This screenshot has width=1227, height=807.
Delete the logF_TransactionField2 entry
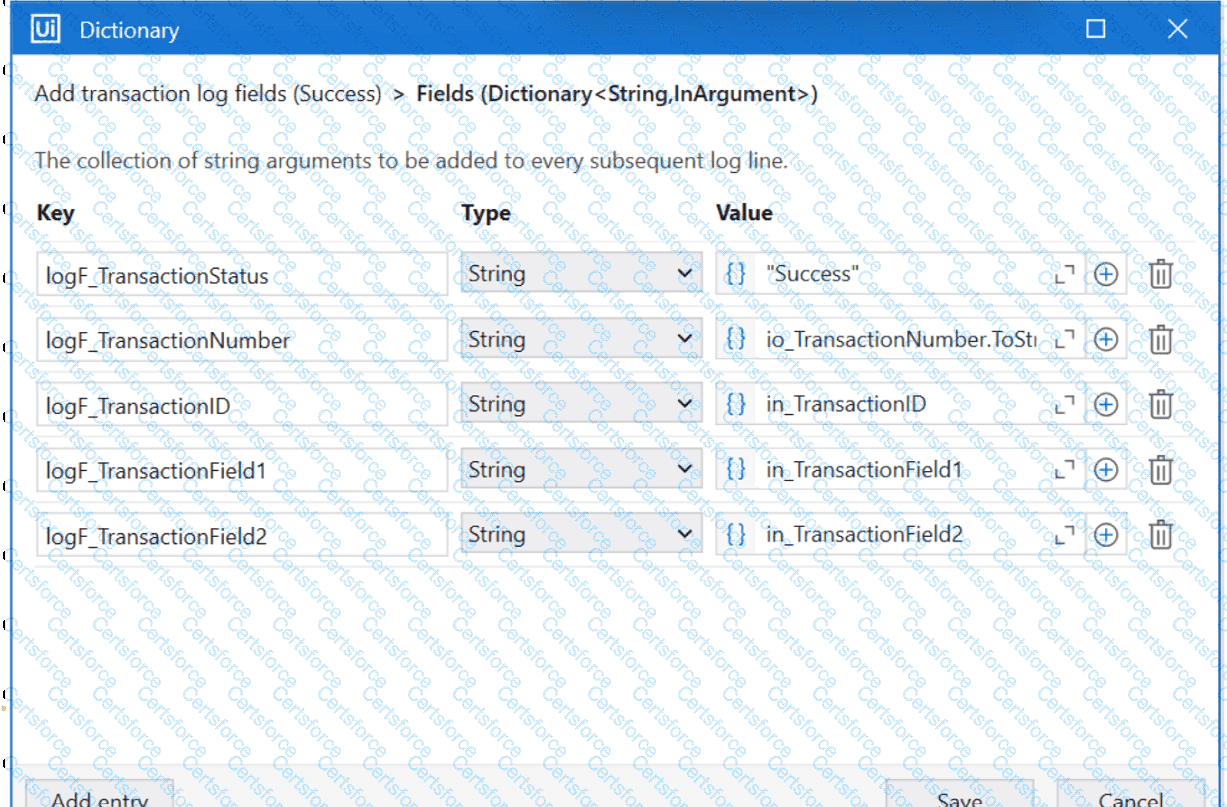point(1160,534)
